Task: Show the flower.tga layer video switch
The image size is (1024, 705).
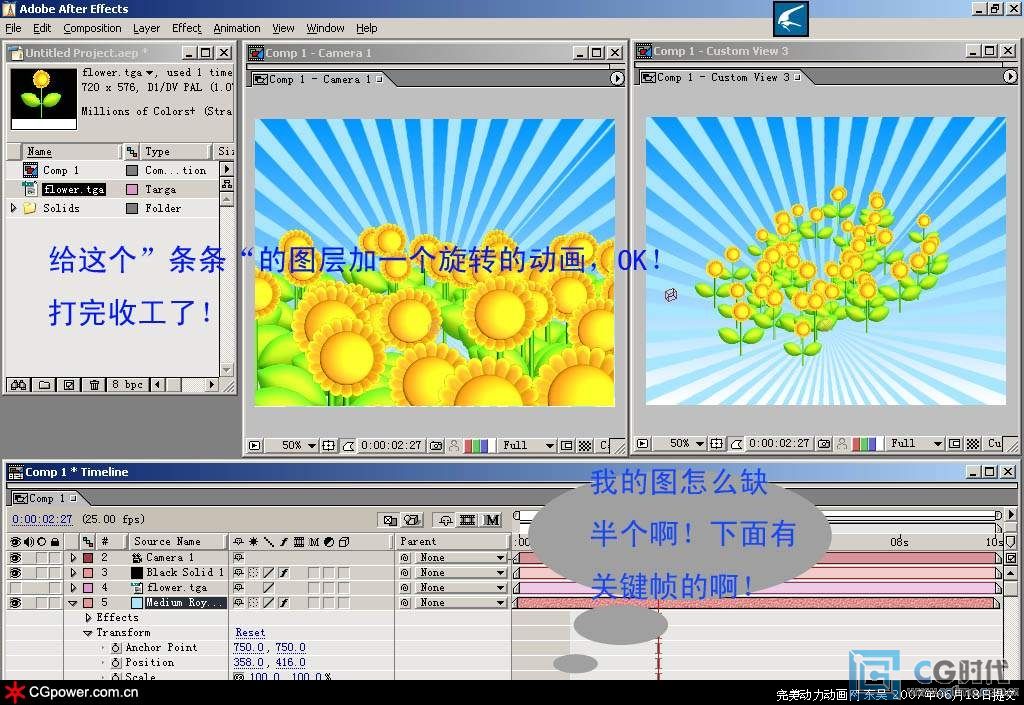Action: click(15, 588)
